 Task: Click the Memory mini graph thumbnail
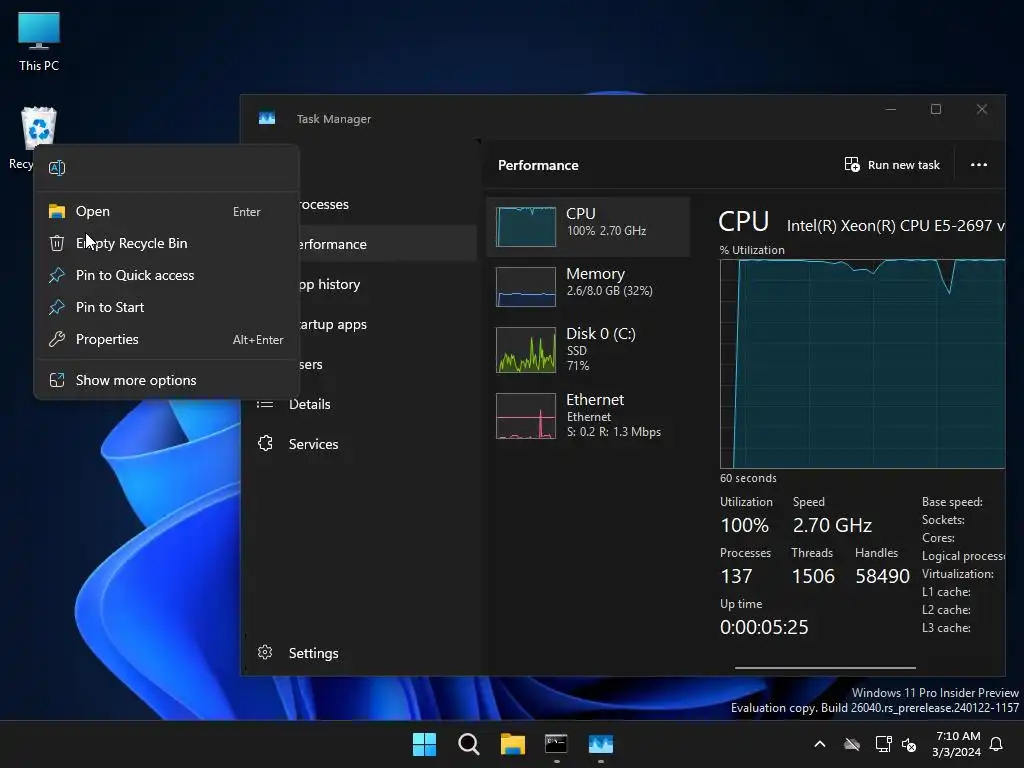tap(526, 287)
